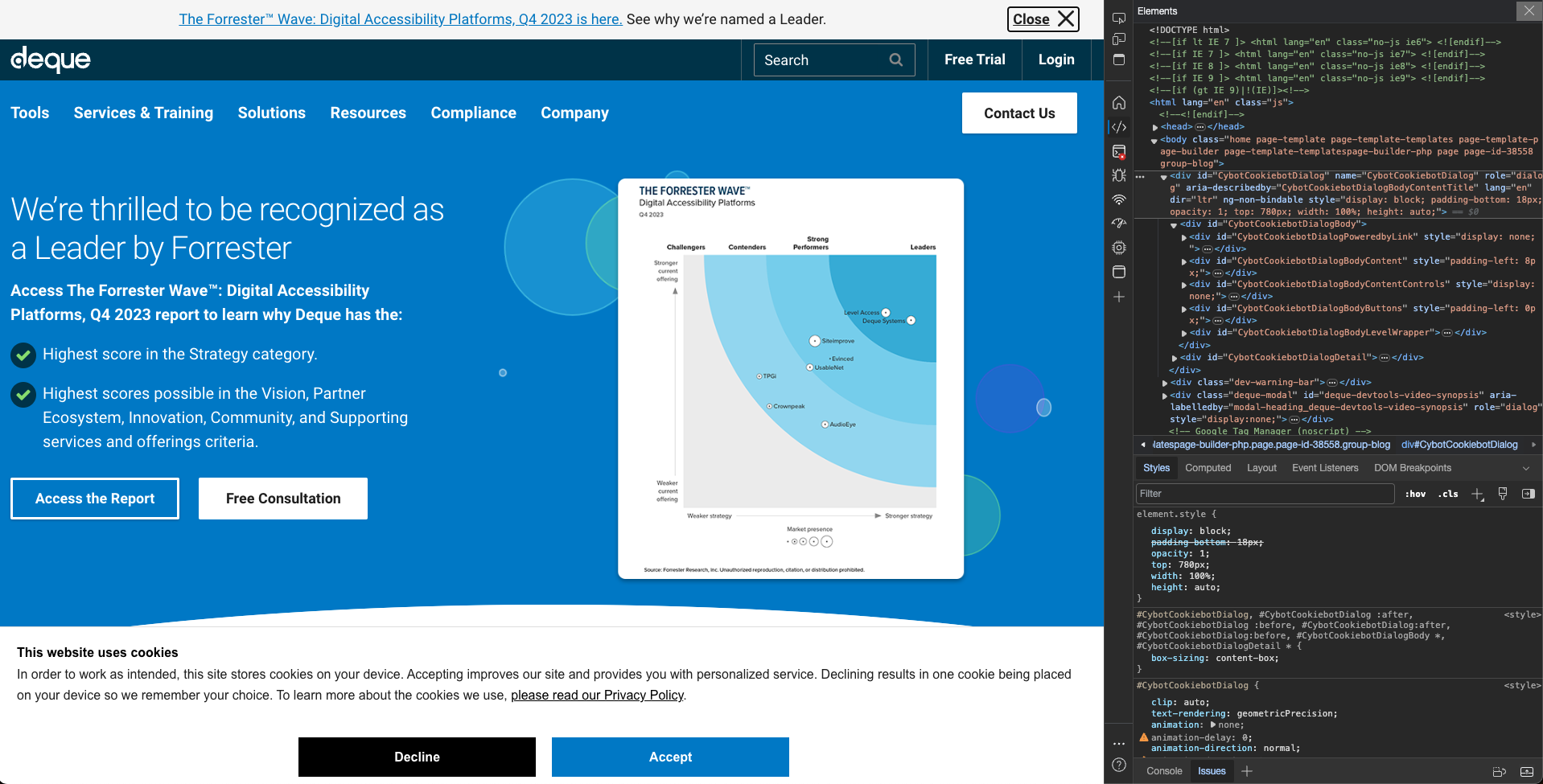Viewport: 1543px width, 784px height.
Task: Open Event Listeners tab
Action: 1325,468
